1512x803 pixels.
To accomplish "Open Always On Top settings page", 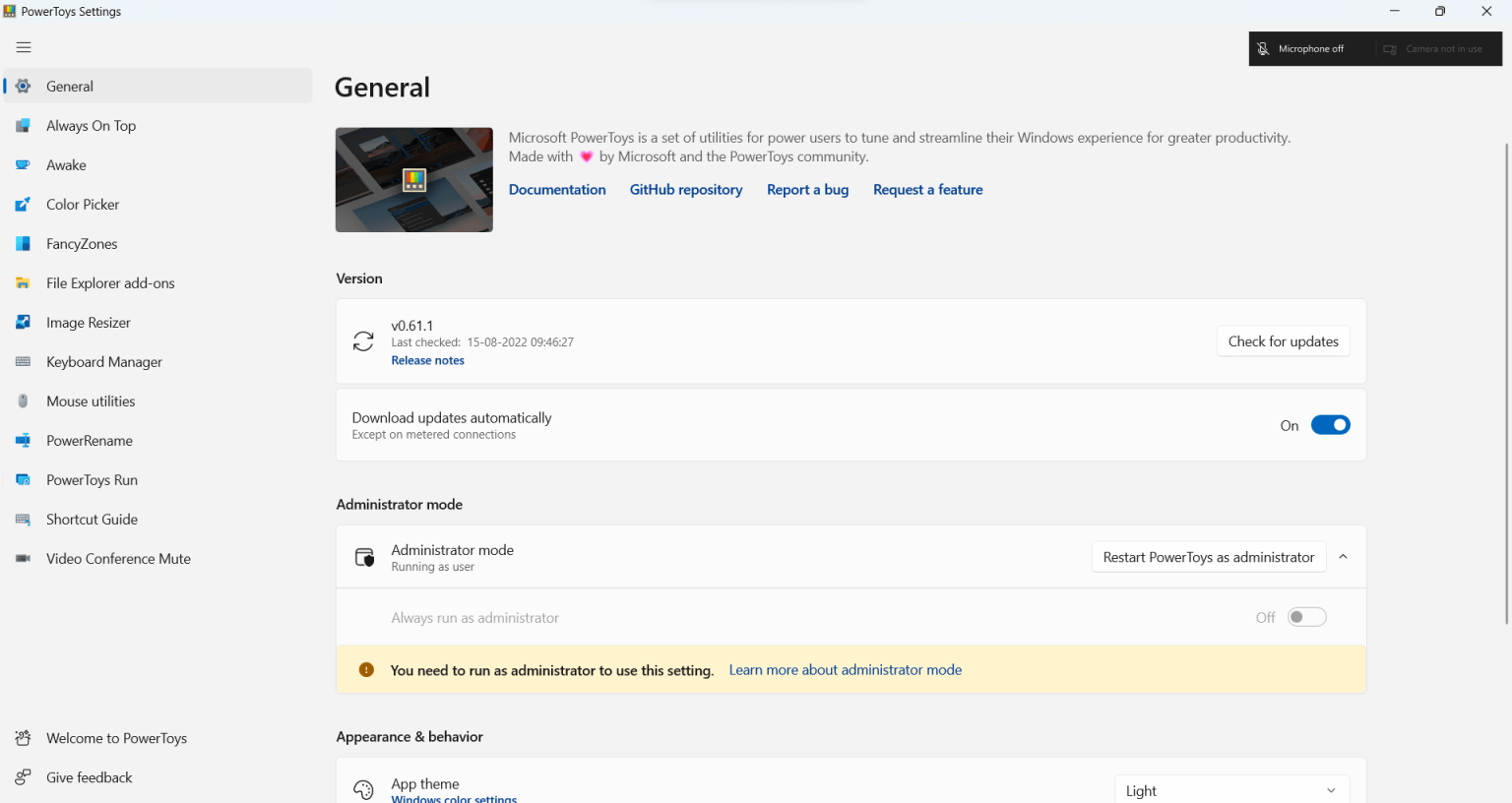I will tap(157, 126).
